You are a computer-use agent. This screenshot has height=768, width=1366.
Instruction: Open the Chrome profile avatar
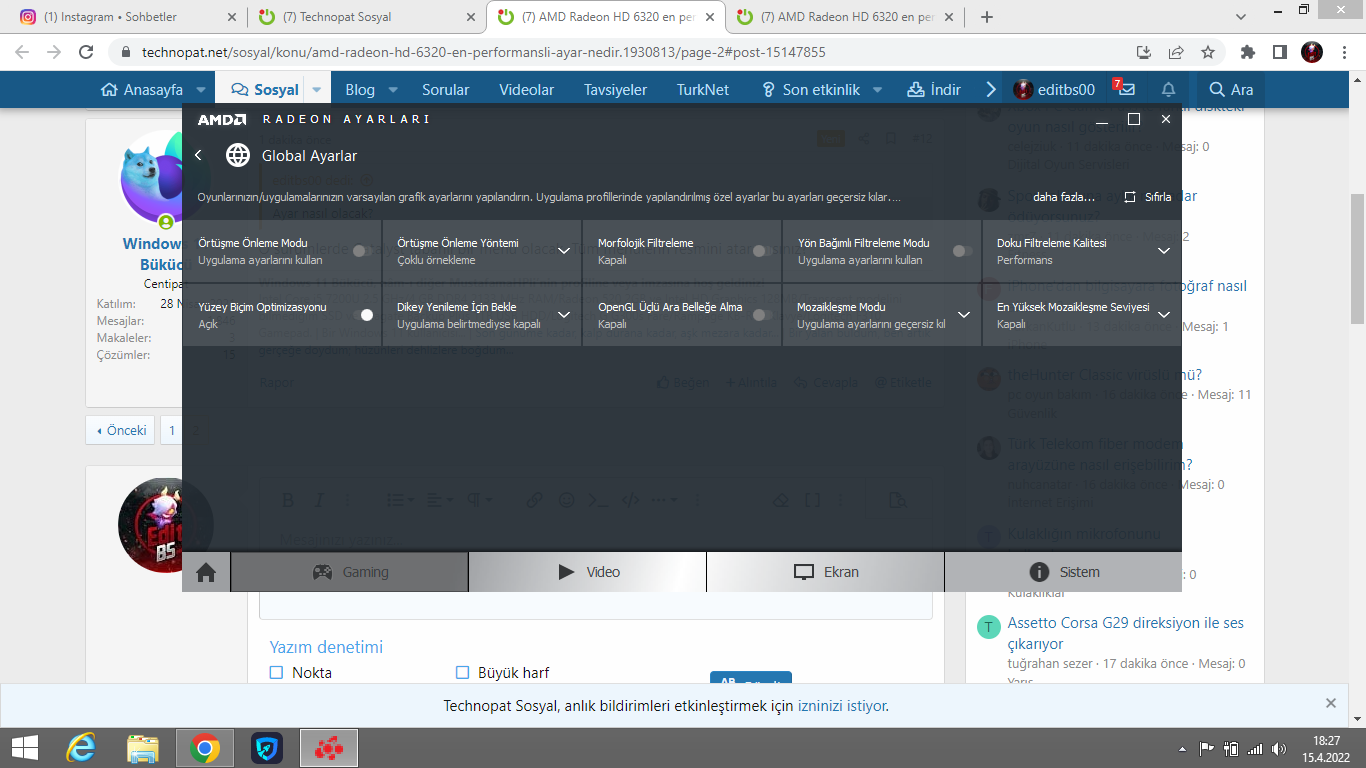(1312, 52)
